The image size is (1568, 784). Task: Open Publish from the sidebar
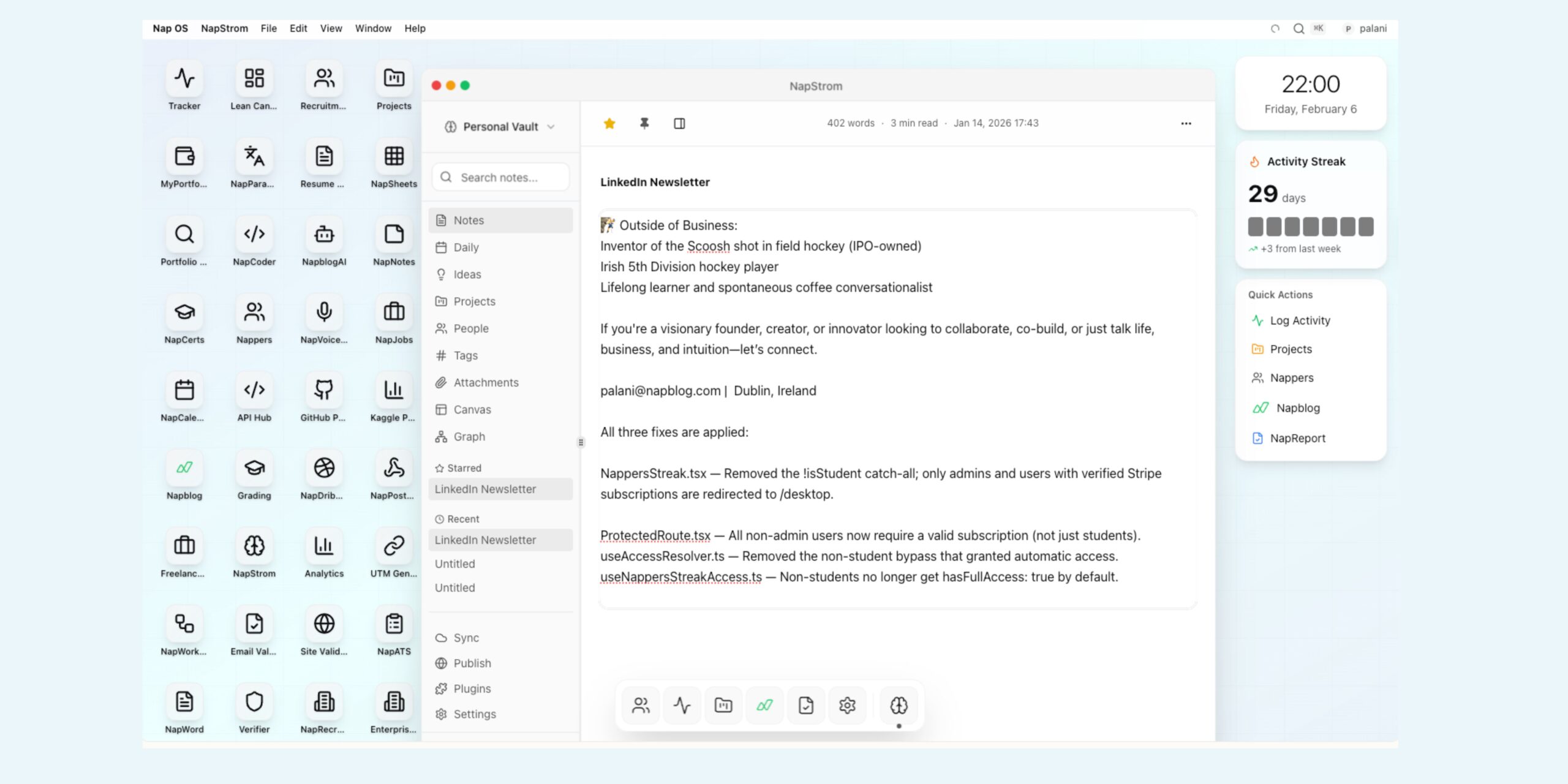pyautogui.click(x=472, y=663)
